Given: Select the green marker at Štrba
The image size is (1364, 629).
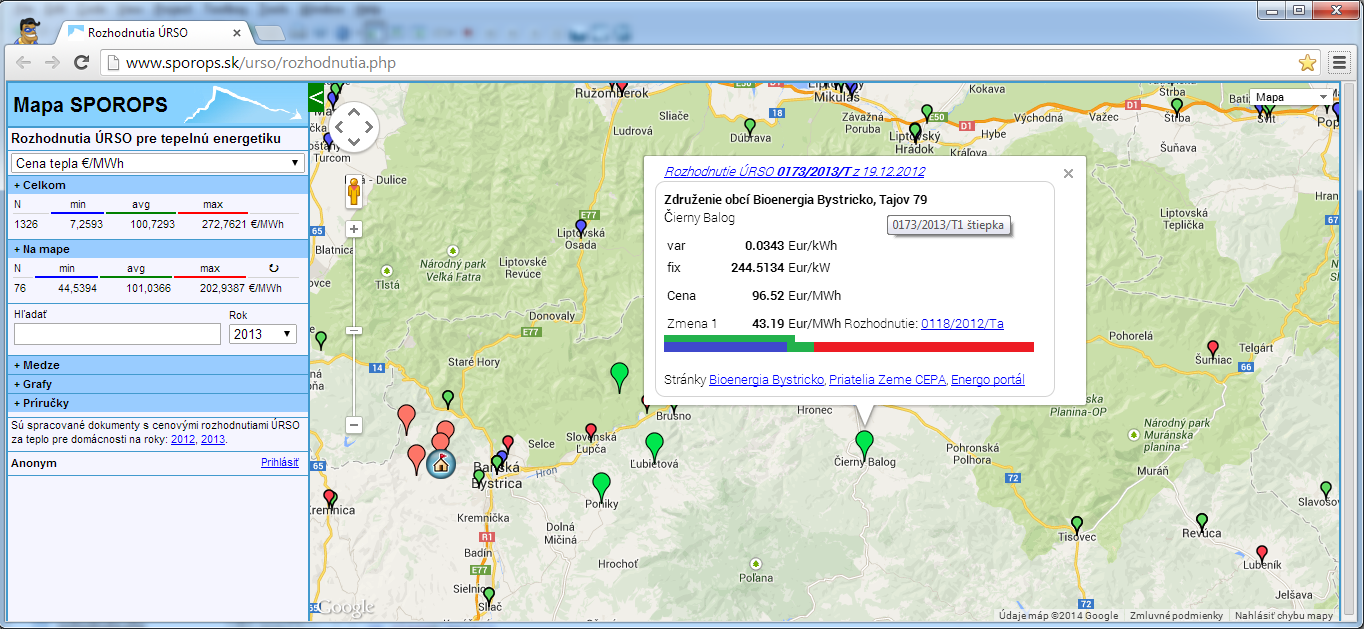Looking at the screenshot, I should tap(1177, 105).
